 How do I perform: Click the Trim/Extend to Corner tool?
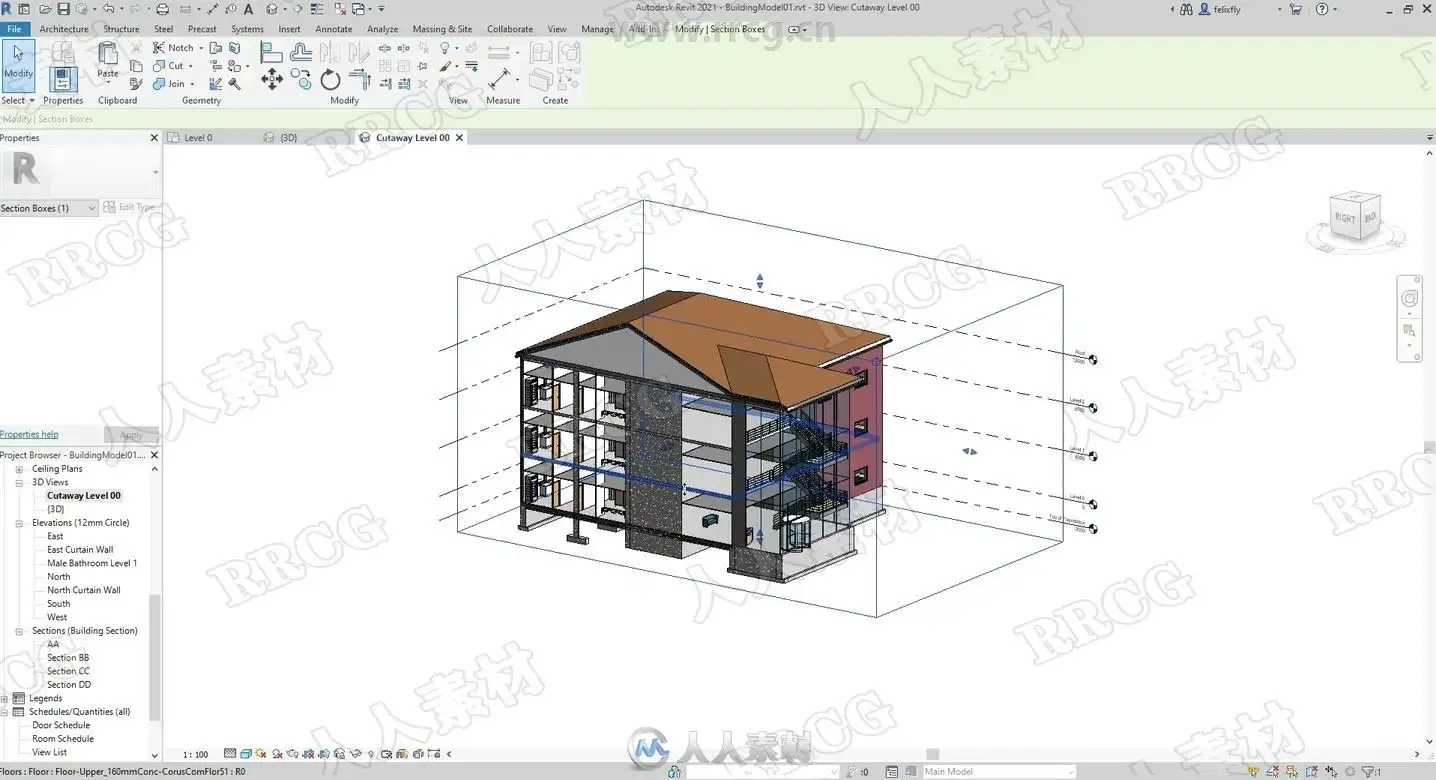pyautogui.click(x=360, y=80)
